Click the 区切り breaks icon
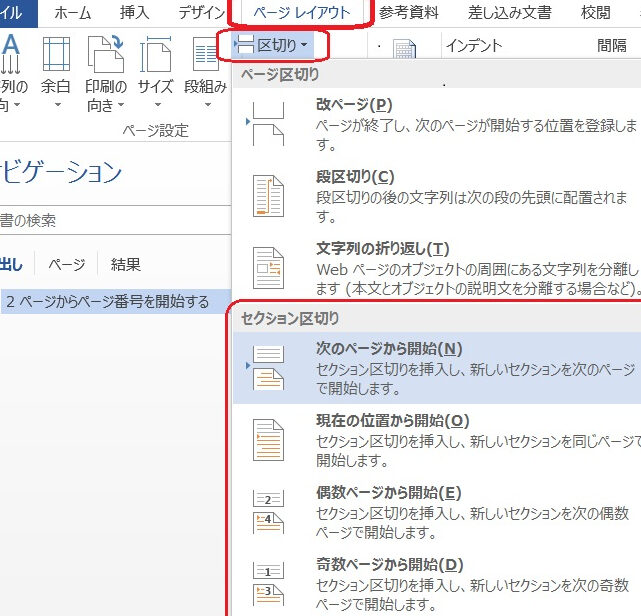641x616 pixels. click(x=244, y=44)
